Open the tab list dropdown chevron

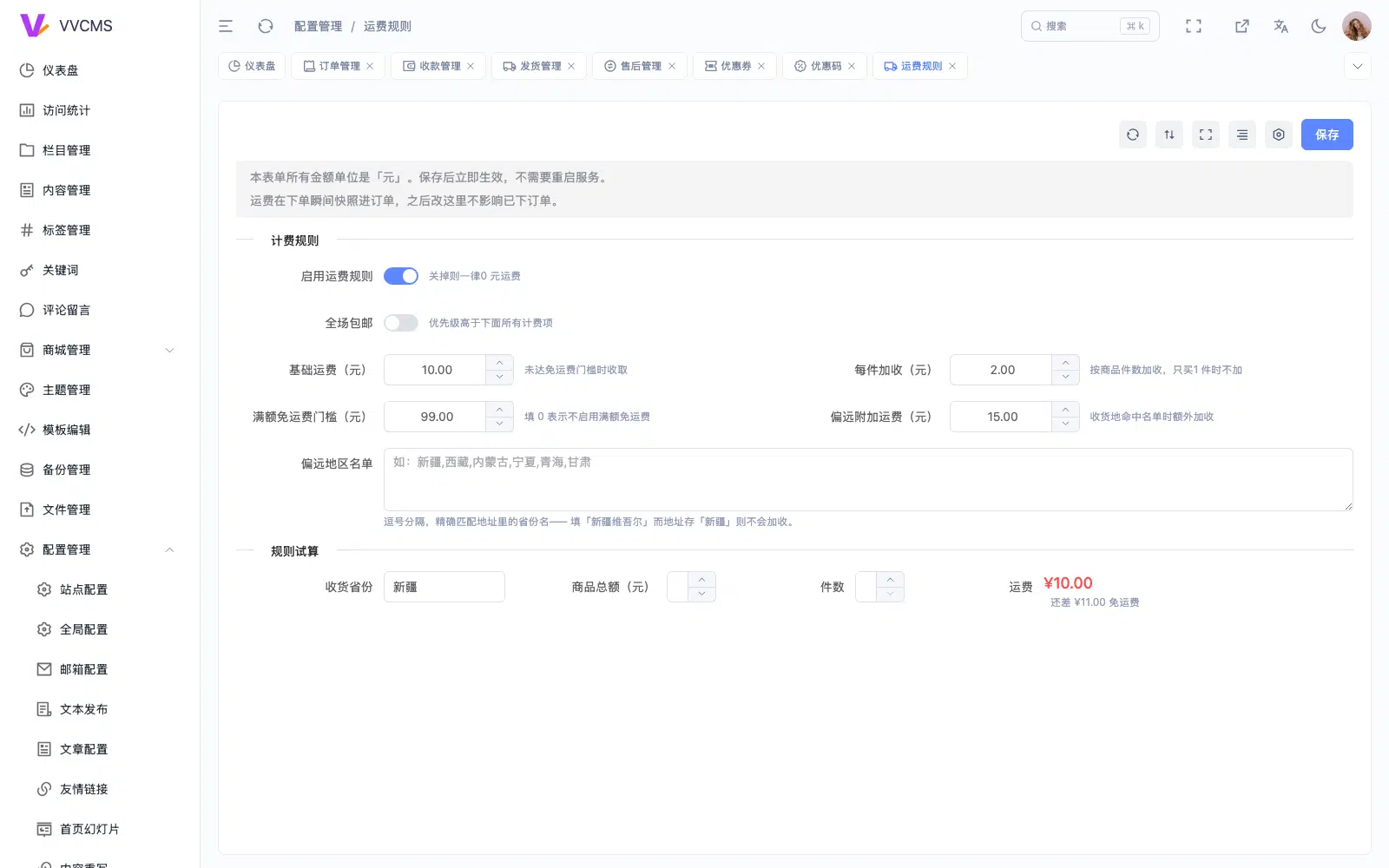1358,66
